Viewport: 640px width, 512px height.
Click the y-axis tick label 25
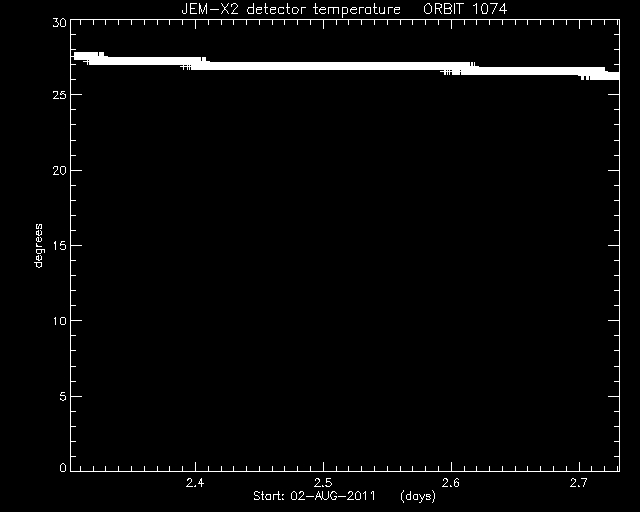coord(59,95)
